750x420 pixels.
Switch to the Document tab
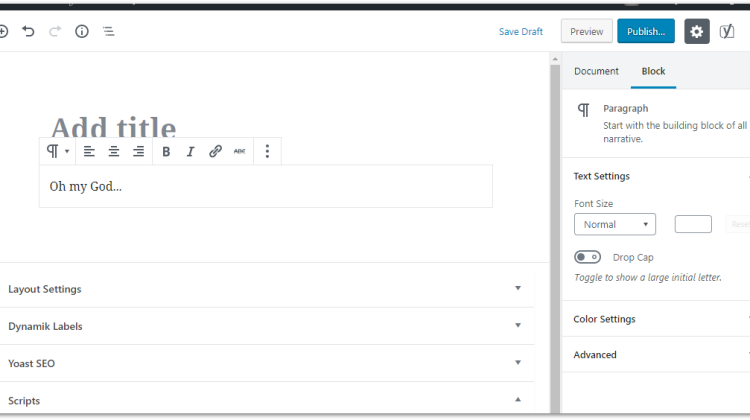[596, 71]
